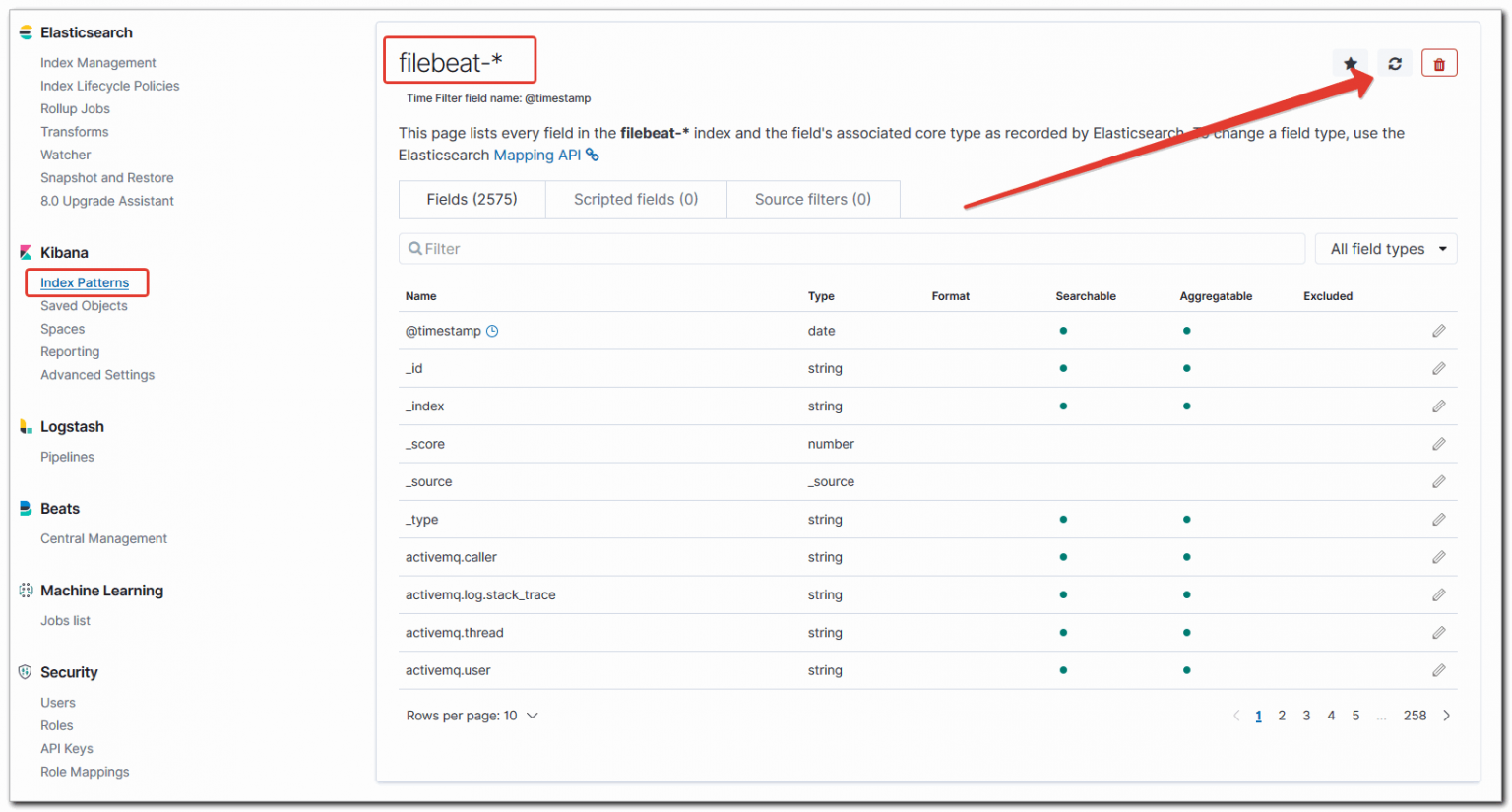Edit the _type field pencil icon

coord(1439,519)
